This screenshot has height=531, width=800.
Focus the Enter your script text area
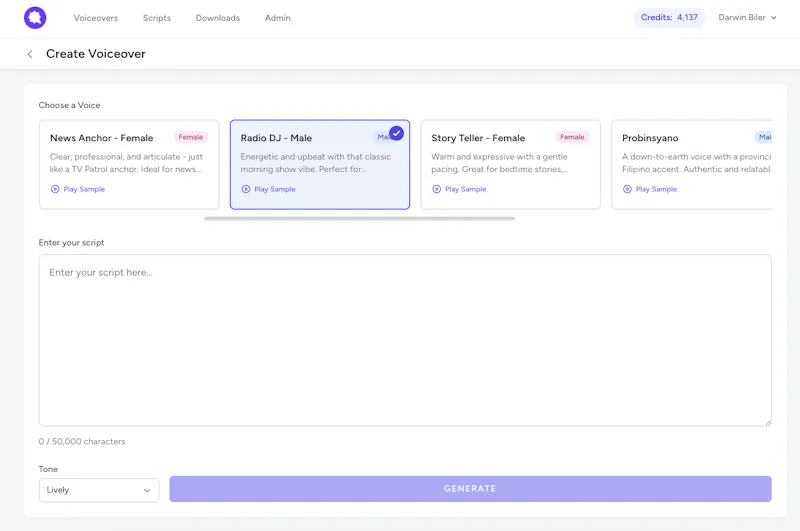(405, 340)
